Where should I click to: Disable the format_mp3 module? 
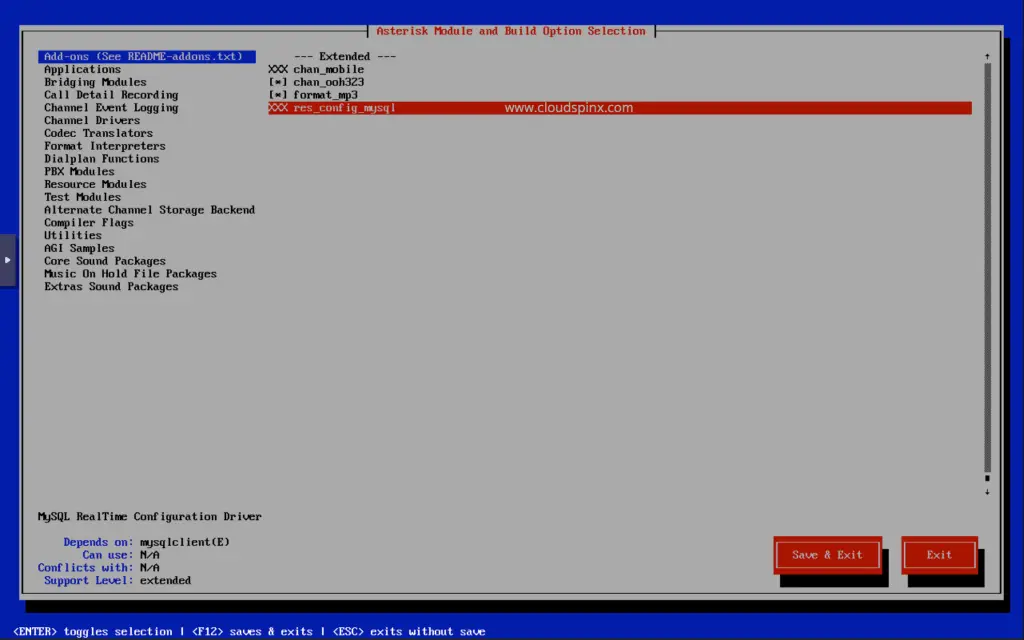coord(318,94)
